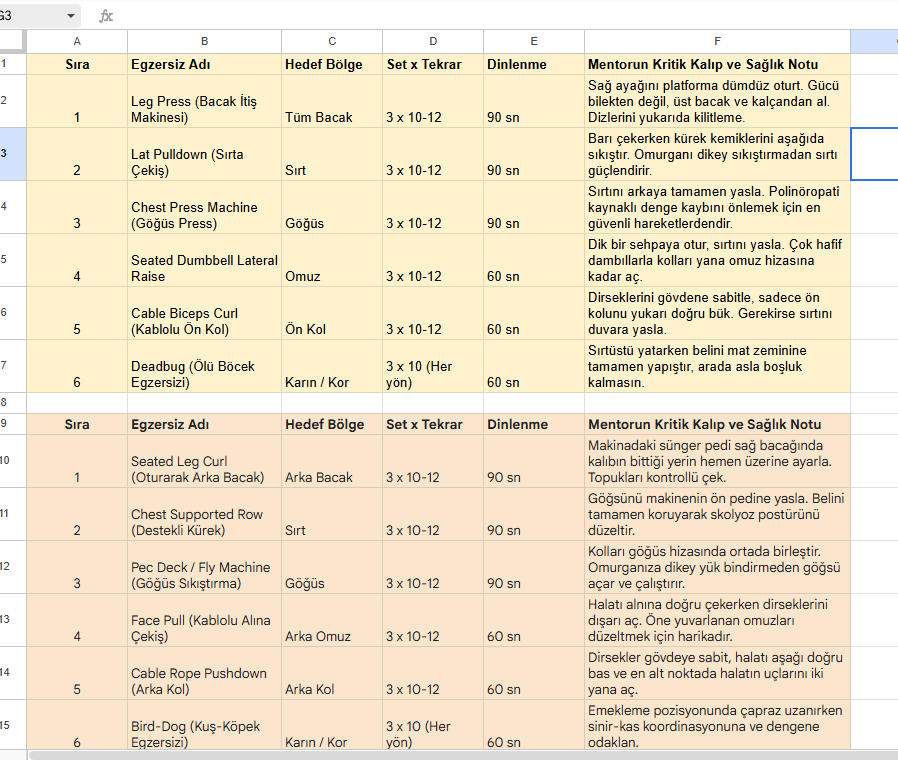Click the 'Arka Omuz' target region cell
Screen dimensions: 898x760
click(332, 620)
